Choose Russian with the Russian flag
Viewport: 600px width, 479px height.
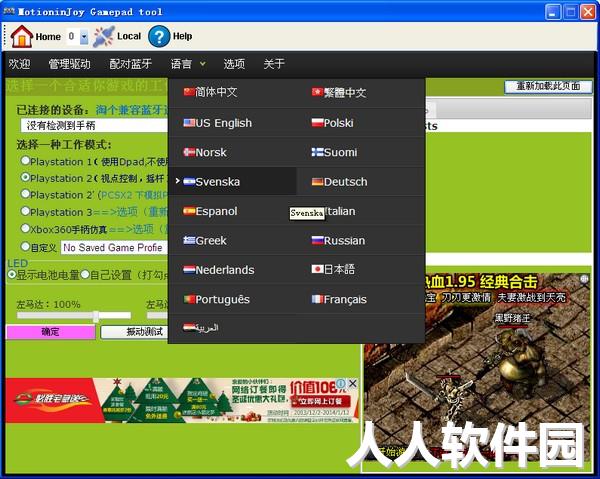361,240
